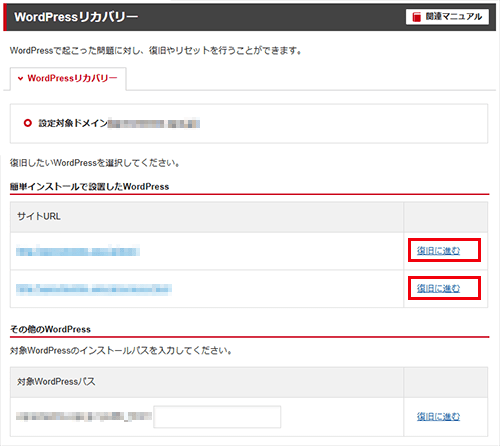500x446 pixels.
Task: Open the second blurred site URL link
Action: [94, 289]
